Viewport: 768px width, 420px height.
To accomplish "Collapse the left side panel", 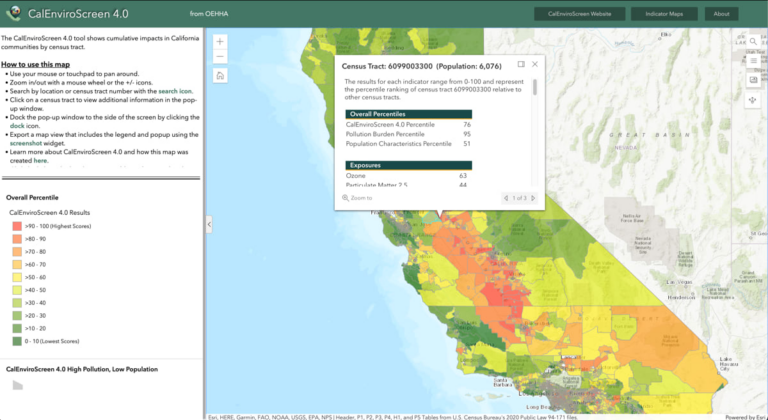I will pos(209,224).
